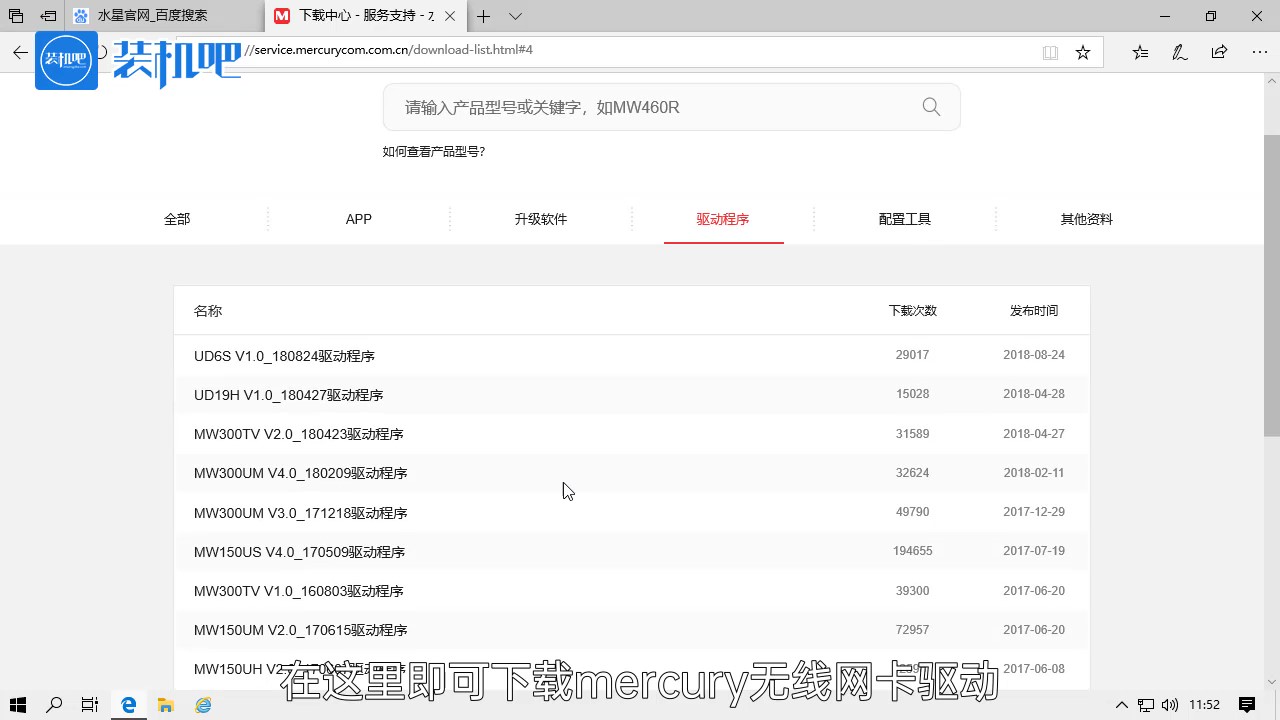Click the search magnifier in the product search box
1280x720 pixels.
point(930,107)
